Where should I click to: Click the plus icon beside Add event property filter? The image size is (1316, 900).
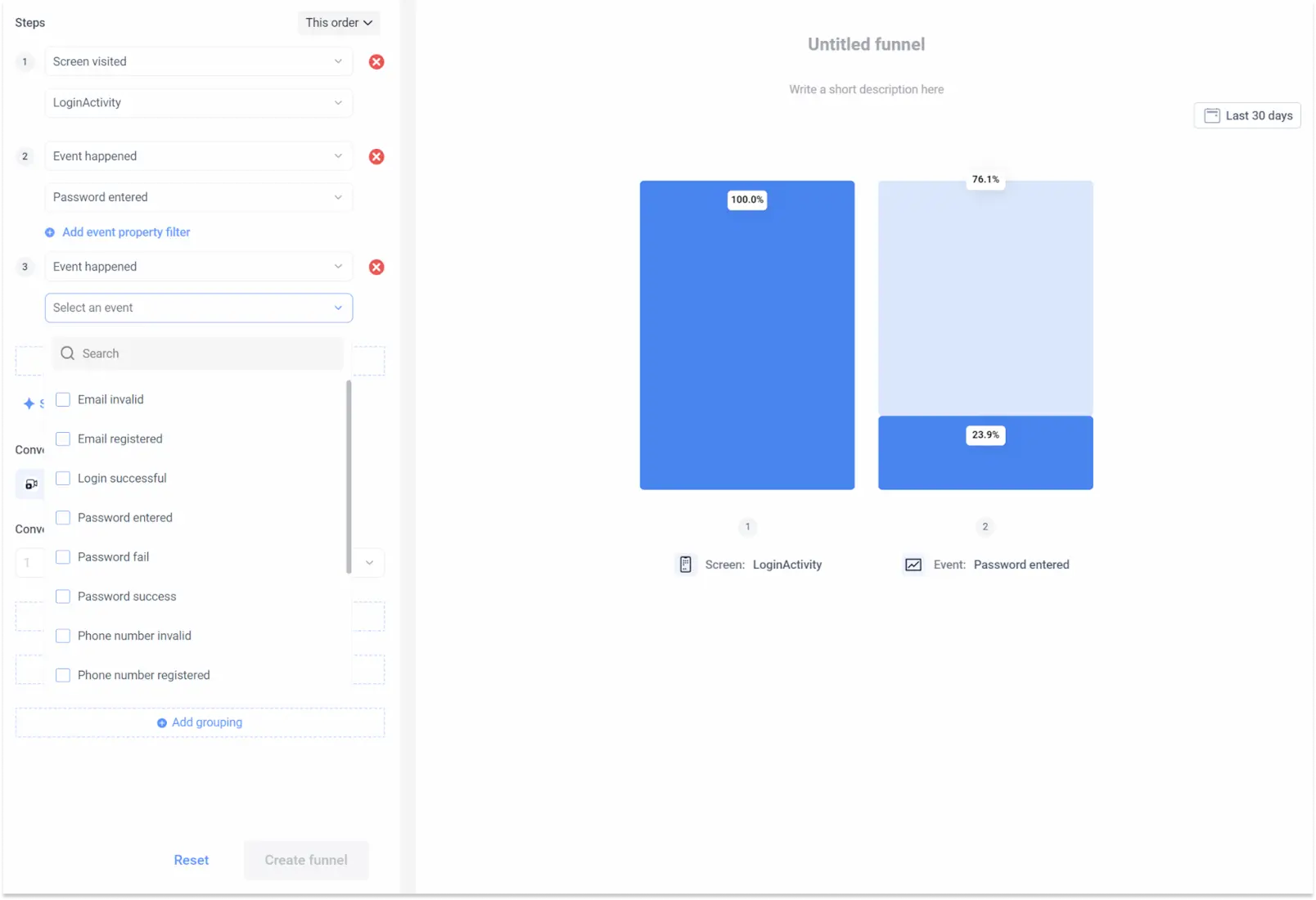point(50,232)
